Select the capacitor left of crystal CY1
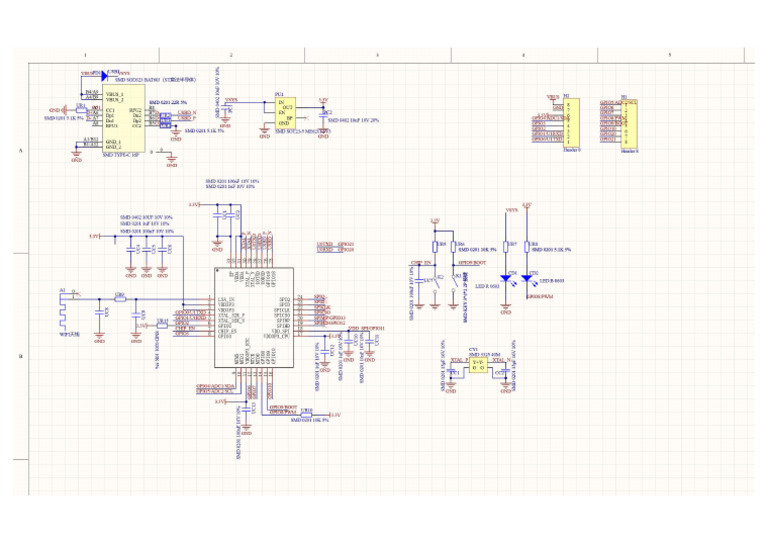Viewport: 768px width, 543px height. point(451,371)
